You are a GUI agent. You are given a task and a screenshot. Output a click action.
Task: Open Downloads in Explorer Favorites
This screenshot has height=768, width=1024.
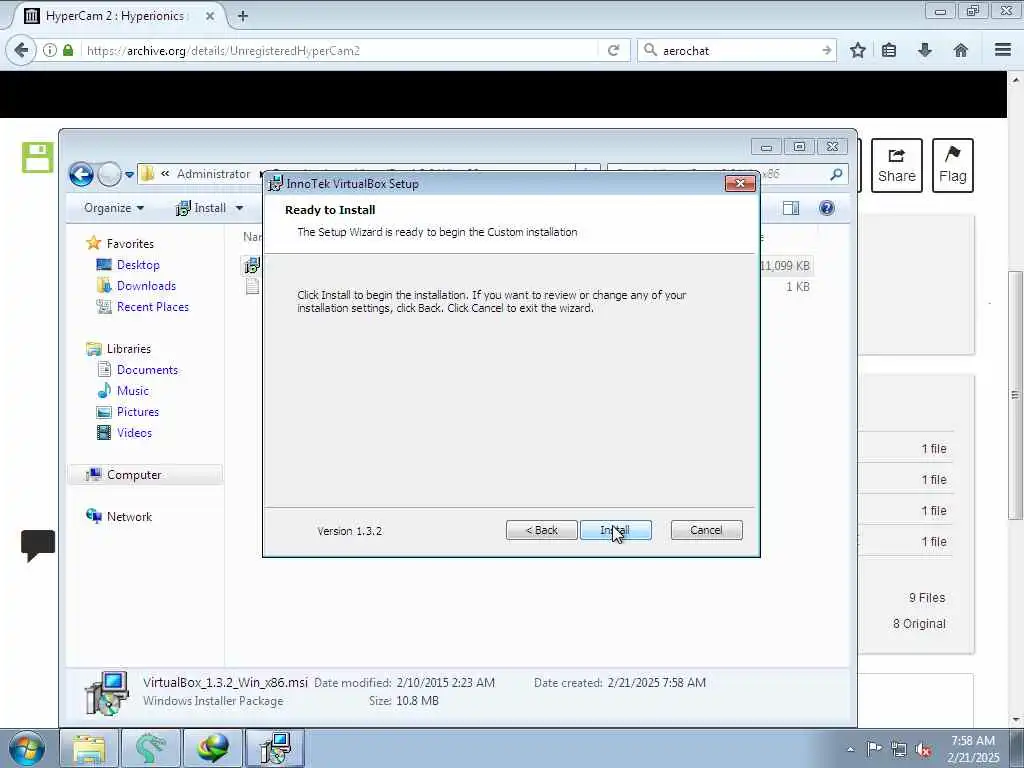click(x=146, y=285)
